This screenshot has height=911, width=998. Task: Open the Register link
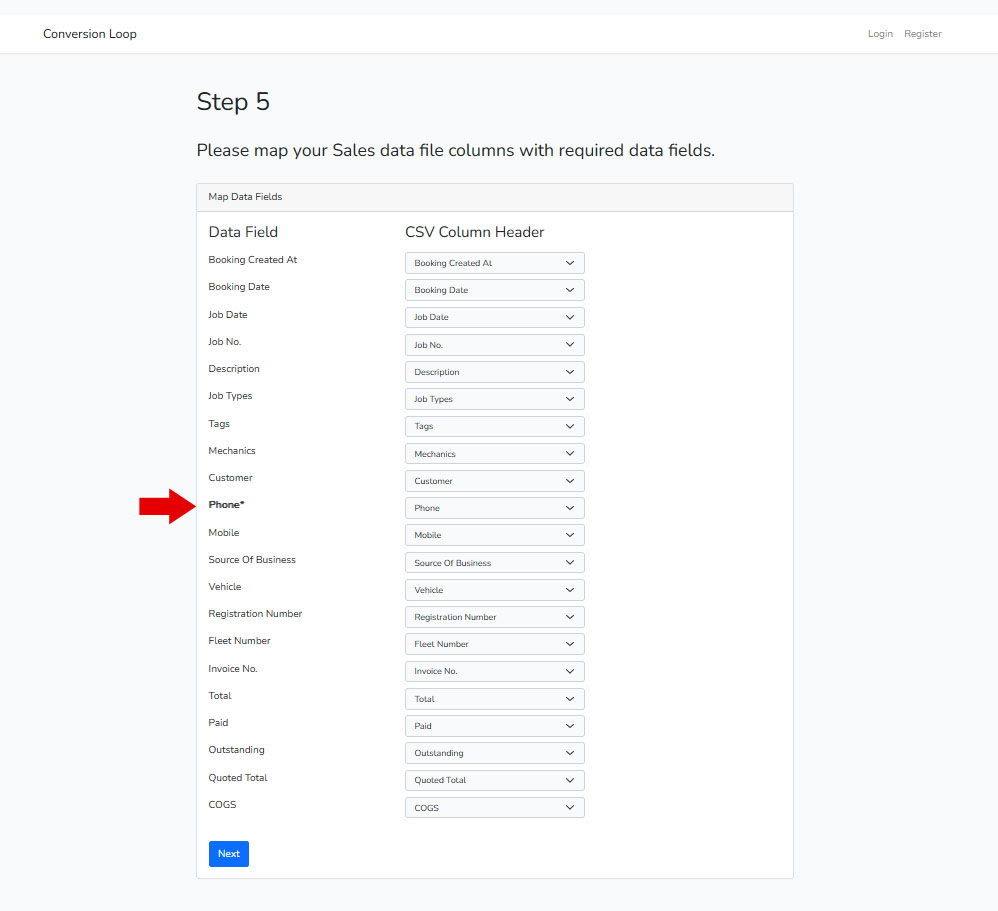pyautogui.click(x=922, y=34)
